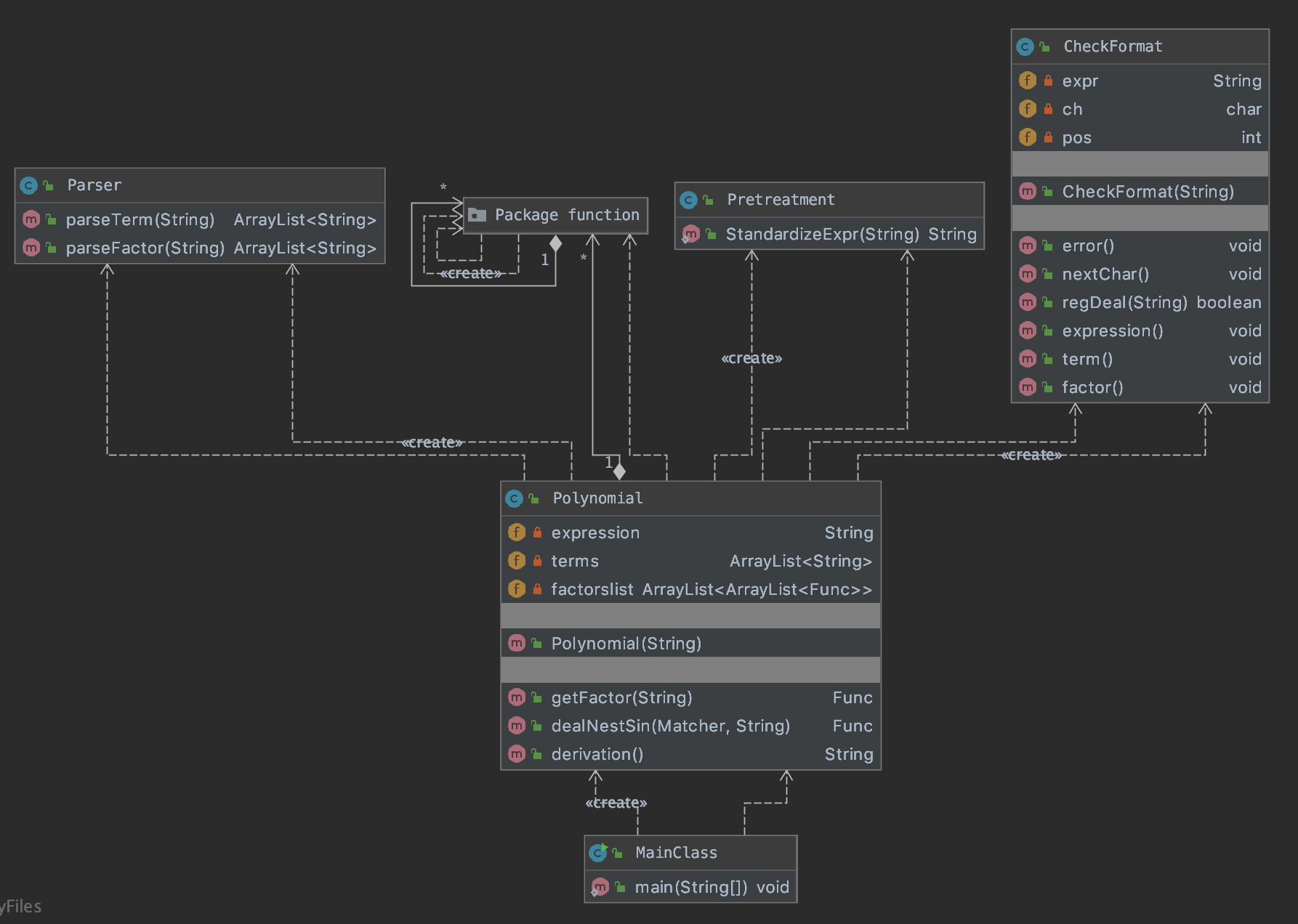Select the Package function node label

point(567,215)
